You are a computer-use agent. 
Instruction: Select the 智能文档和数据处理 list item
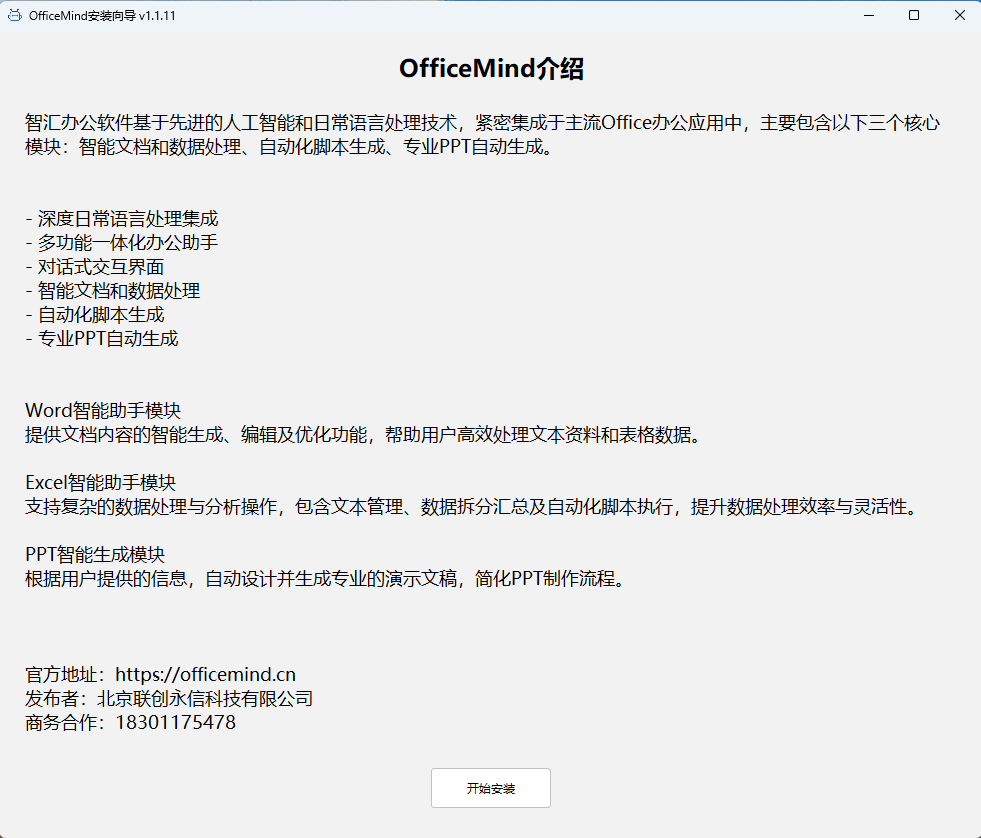112,291
